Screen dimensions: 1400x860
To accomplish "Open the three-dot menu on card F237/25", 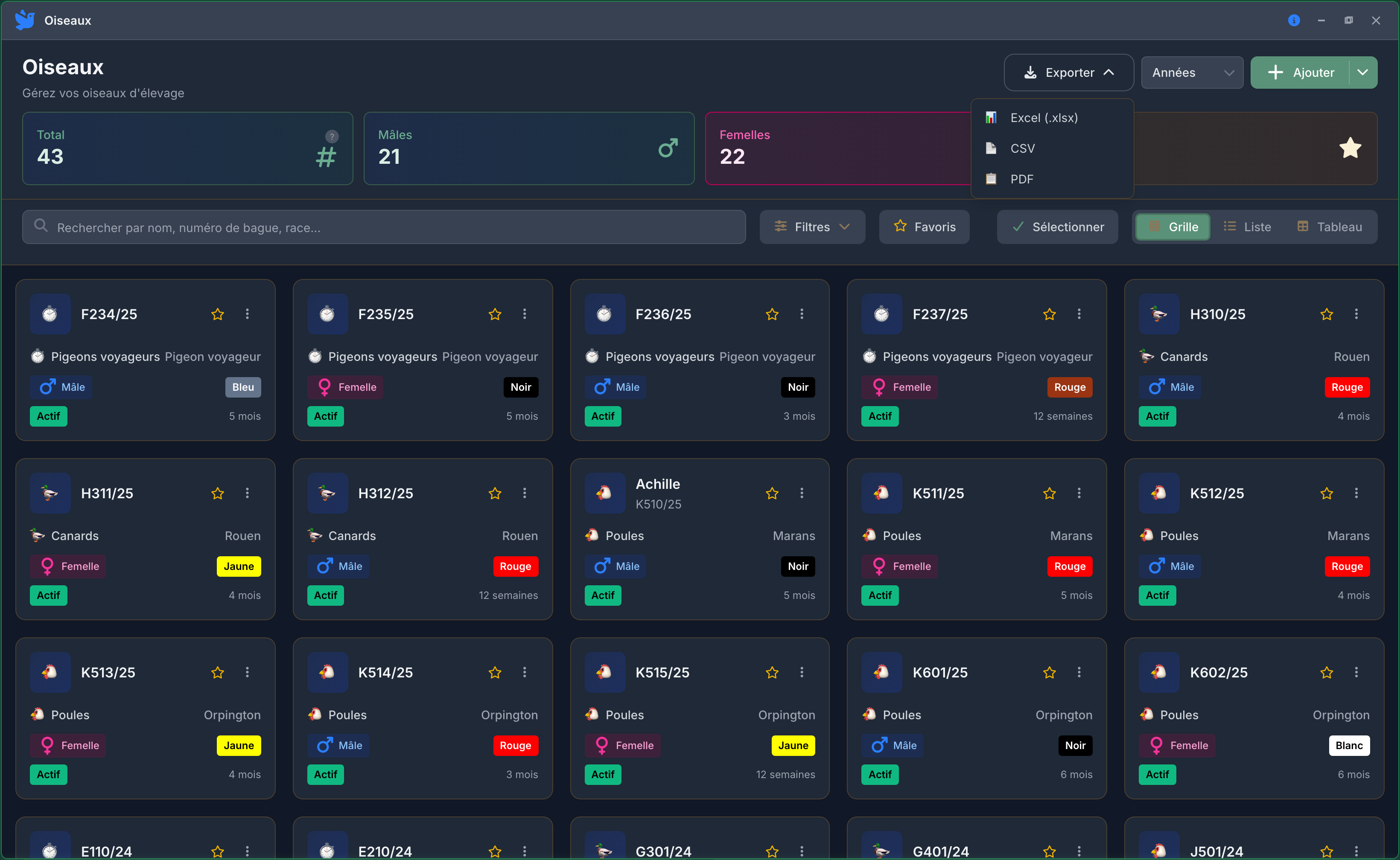I will click(1079, 314).
